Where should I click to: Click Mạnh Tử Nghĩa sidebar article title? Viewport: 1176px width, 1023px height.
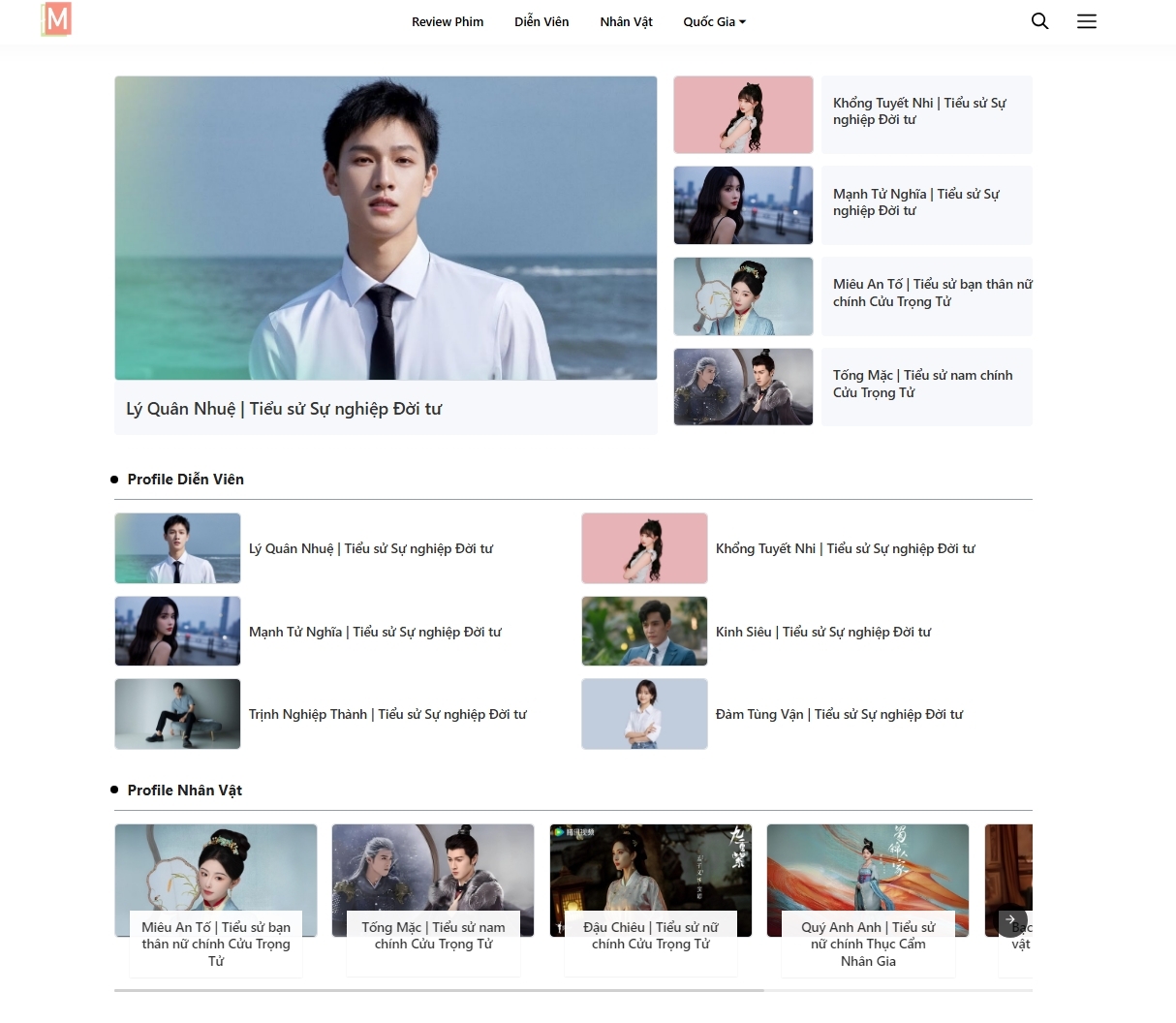(915, 202)
